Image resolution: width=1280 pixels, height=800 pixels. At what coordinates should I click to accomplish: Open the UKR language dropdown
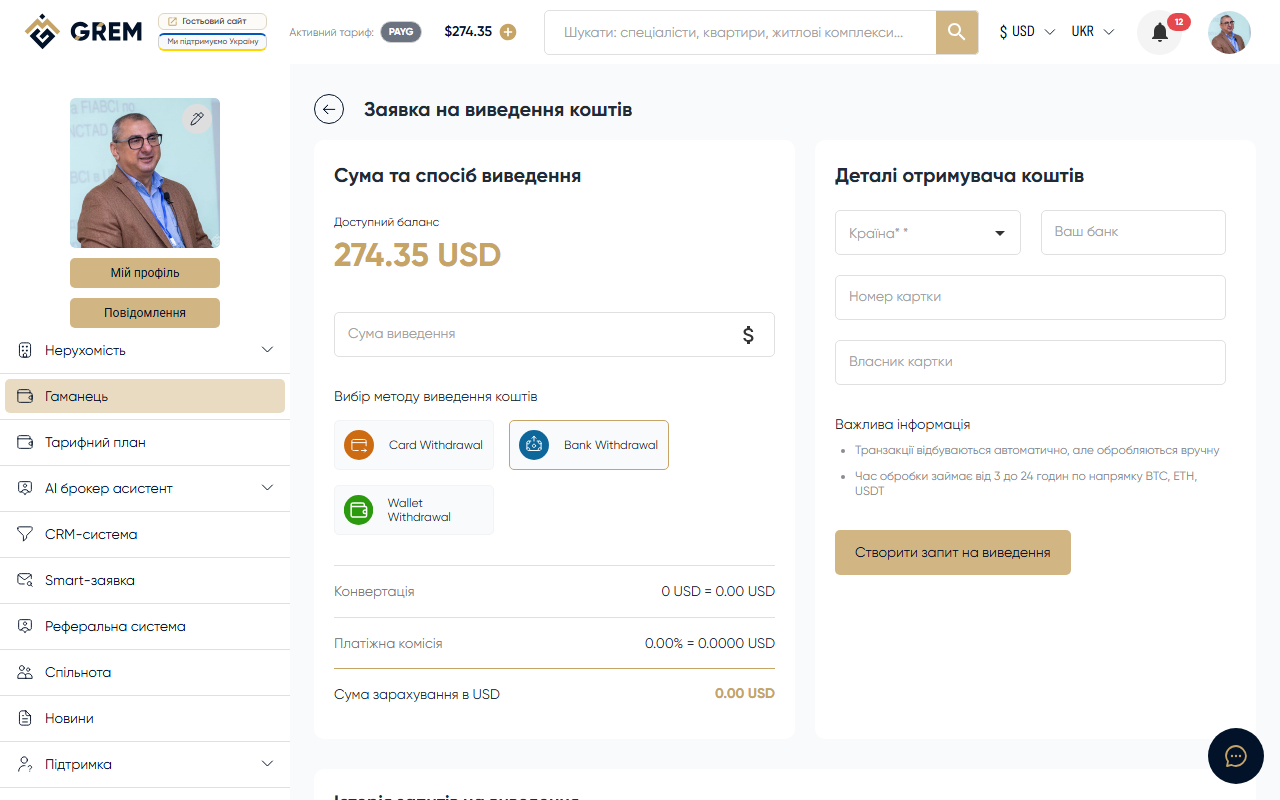point(1092,31)
